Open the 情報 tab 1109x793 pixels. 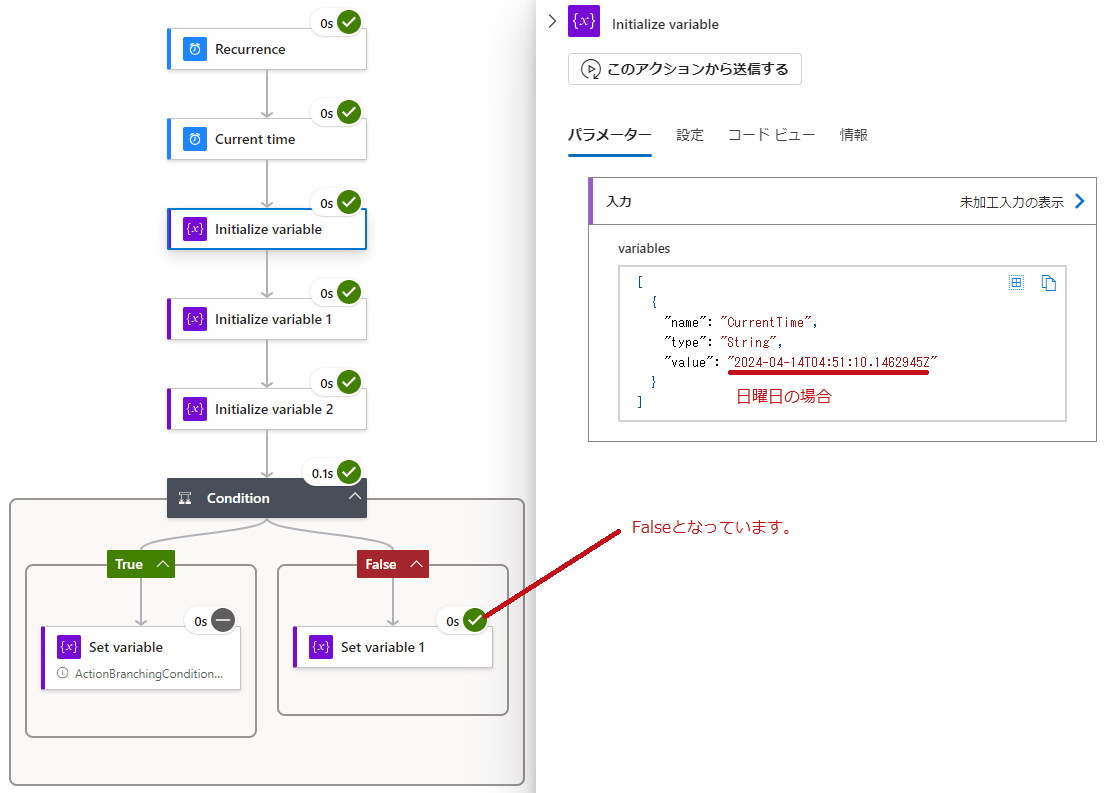854,134
